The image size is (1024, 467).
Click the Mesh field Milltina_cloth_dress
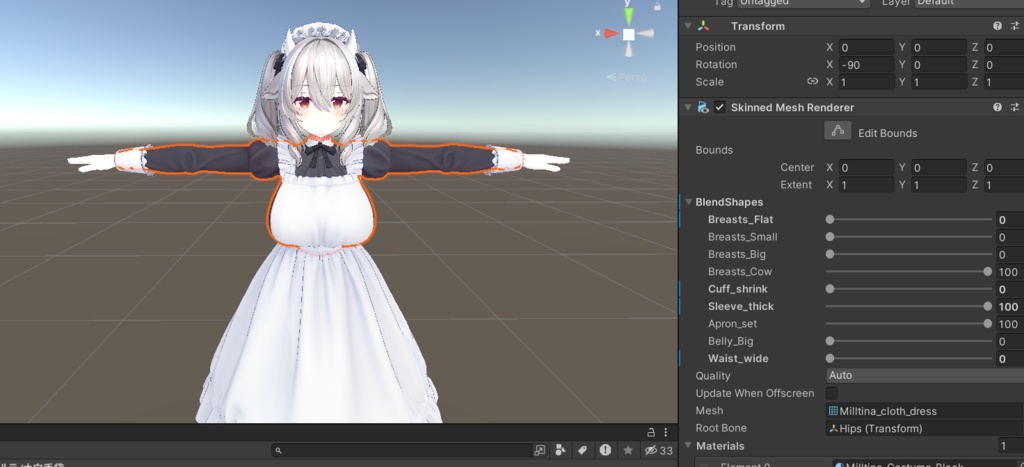pyautogui.click(x=925, y=411)
